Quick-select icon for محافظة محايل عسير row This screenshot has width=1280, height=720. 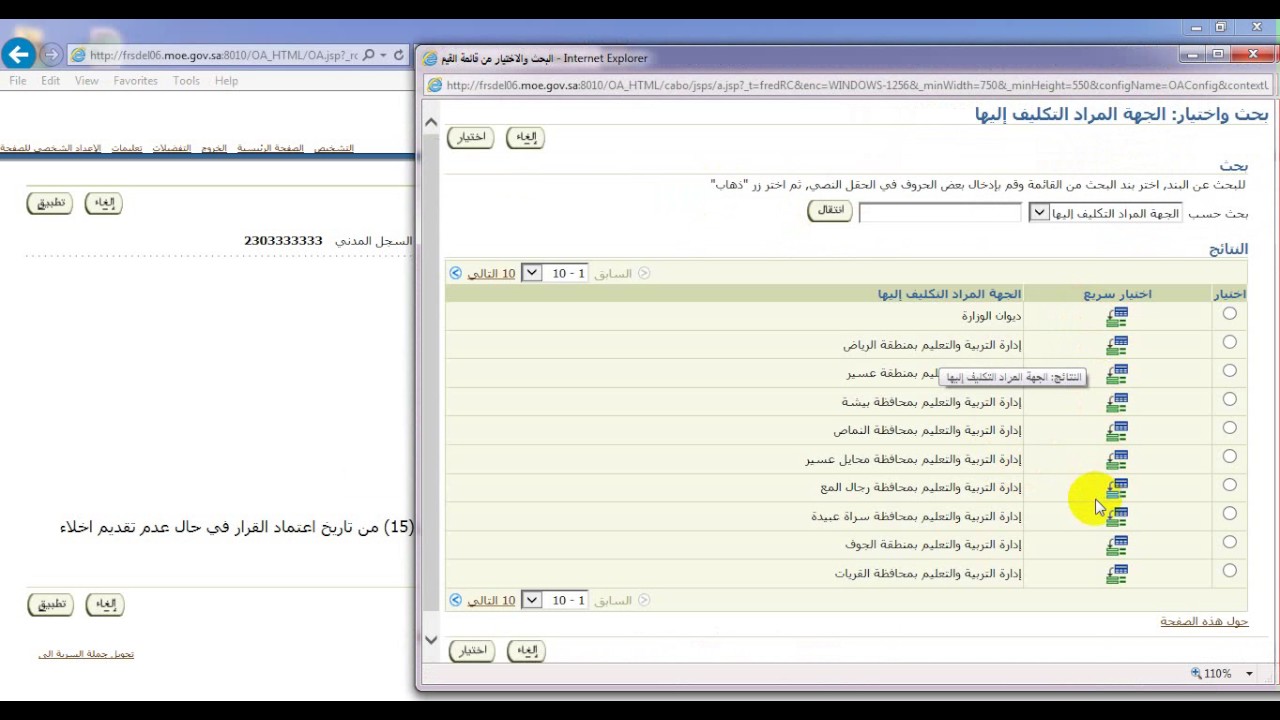coord(1117,460)
